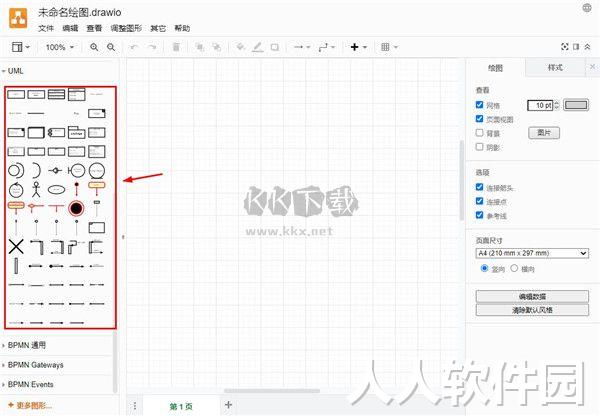The image size is (600, 416).
Task: Toggle the 网格 grid checkbox
Action: click(x=479, y=104)
